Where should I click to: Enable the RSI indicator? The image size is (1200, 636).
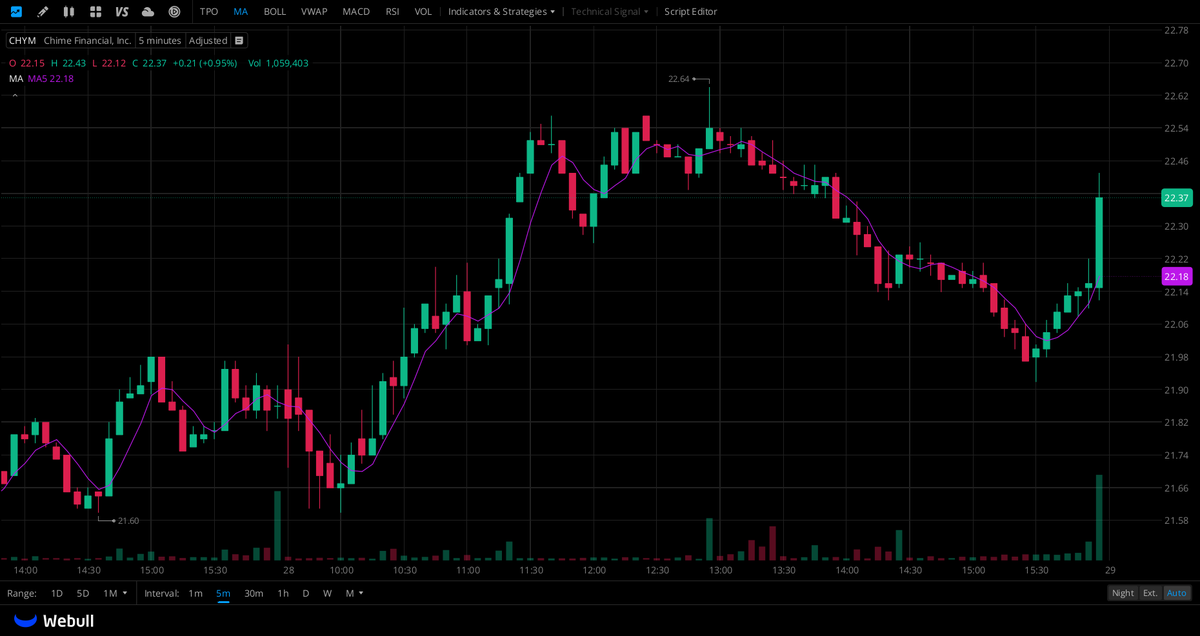pyautogui.click(x=393, y=12)
